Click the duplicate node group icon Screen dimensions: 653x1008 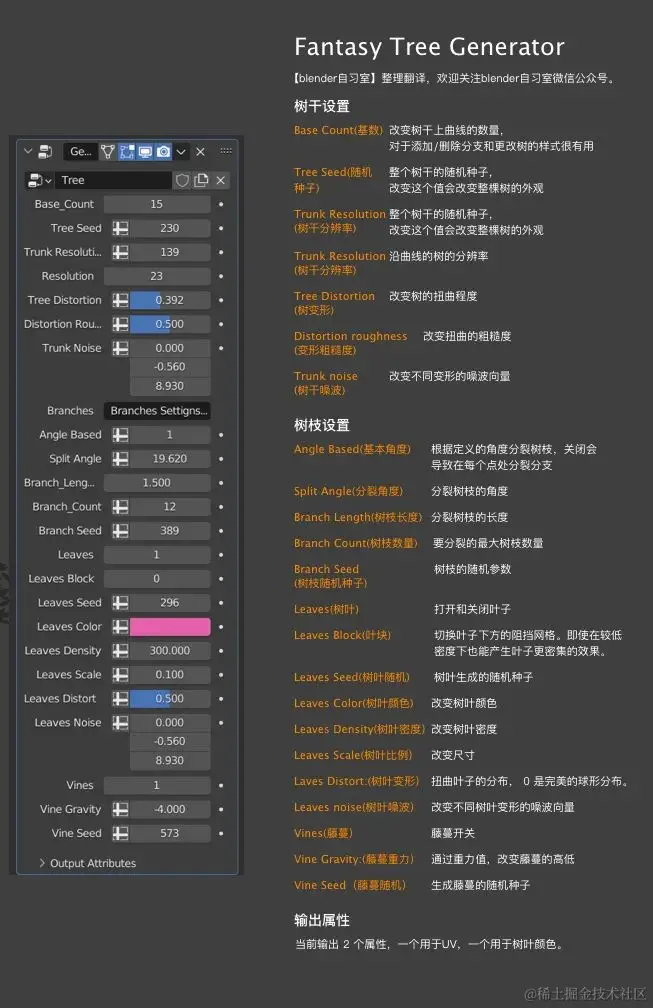[x=201, y=181]
